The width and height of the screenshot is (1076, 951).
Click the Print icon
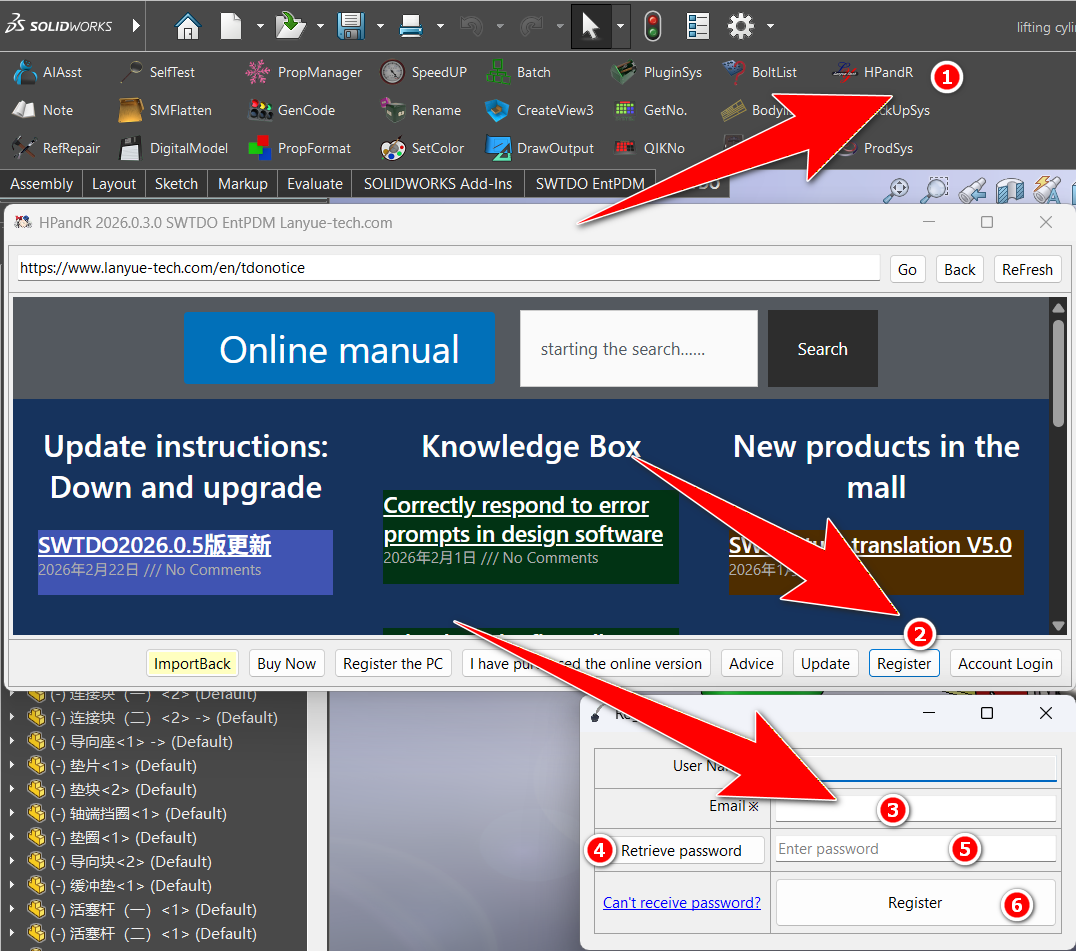410,26
